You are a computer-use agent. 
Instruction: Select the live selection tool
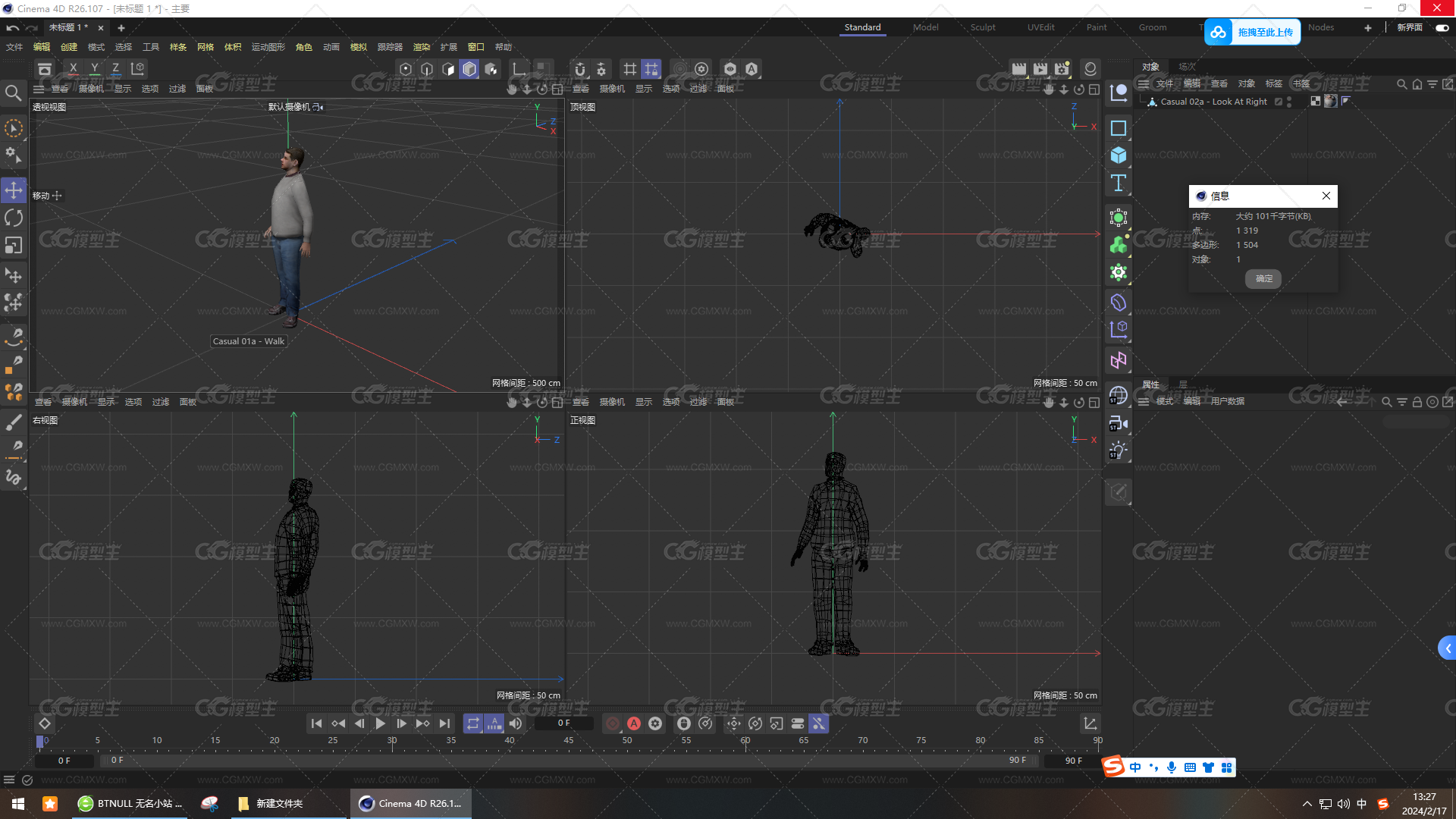tap(14, 127)
